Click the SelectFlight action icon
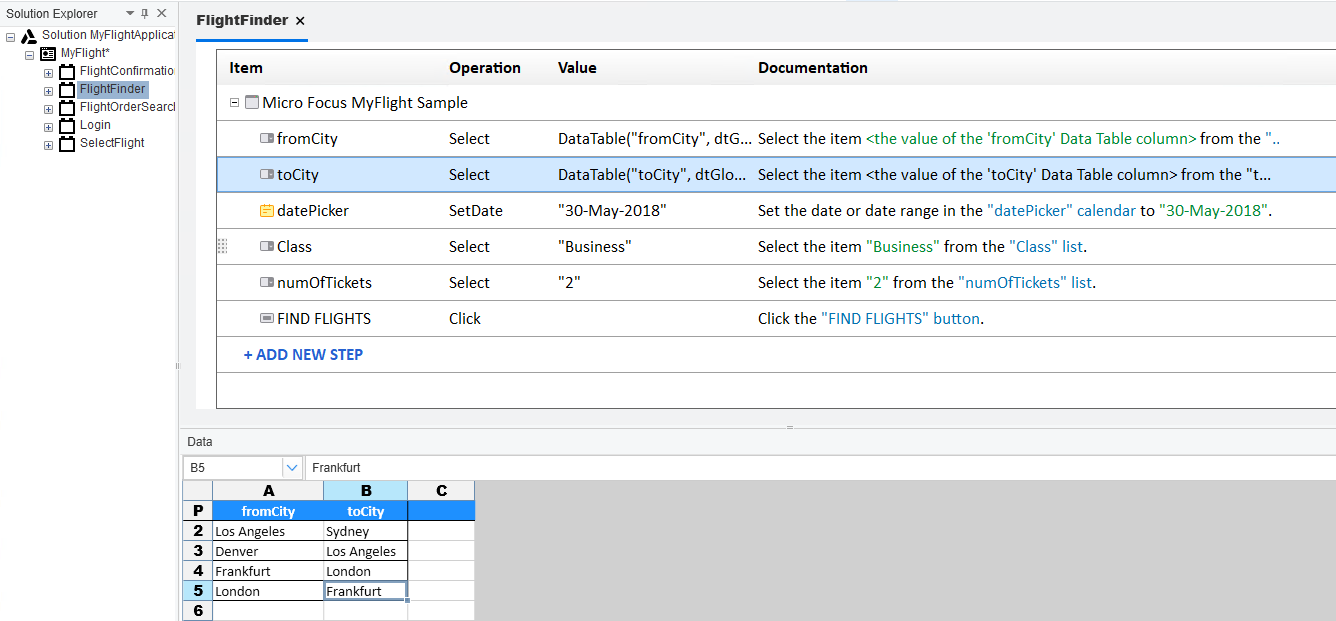 (67, 144)
